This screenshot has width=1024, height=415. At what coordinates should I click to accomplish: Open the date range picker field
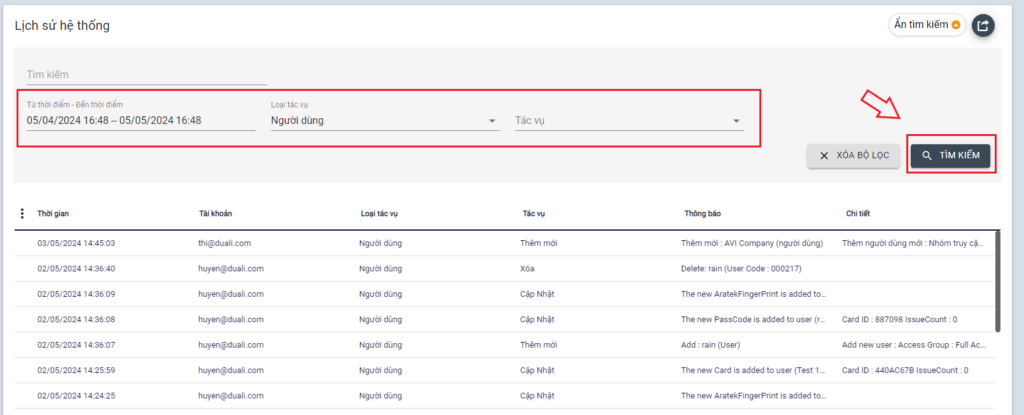tap(140, 121)
